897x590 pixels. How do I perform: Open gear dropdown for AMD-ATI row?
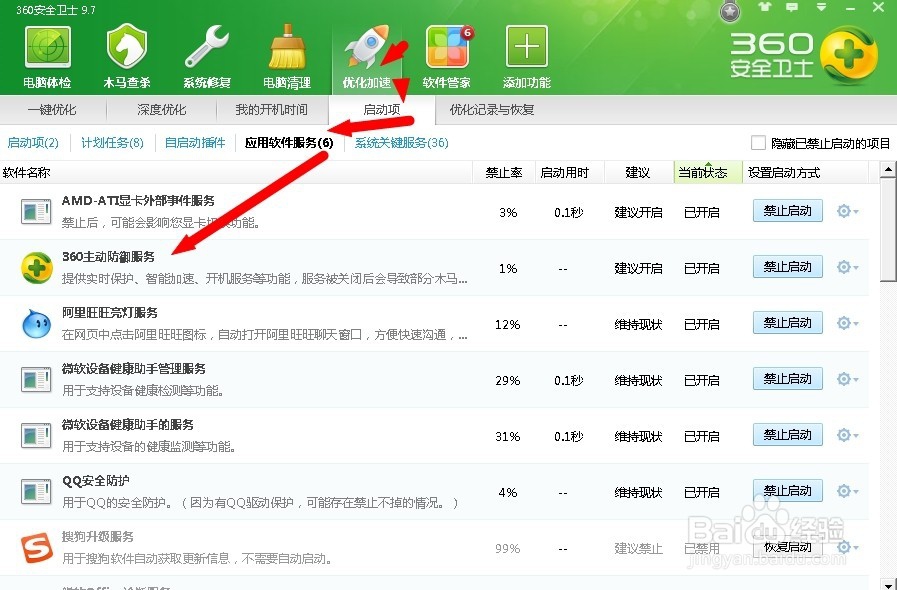coord(847,211)
